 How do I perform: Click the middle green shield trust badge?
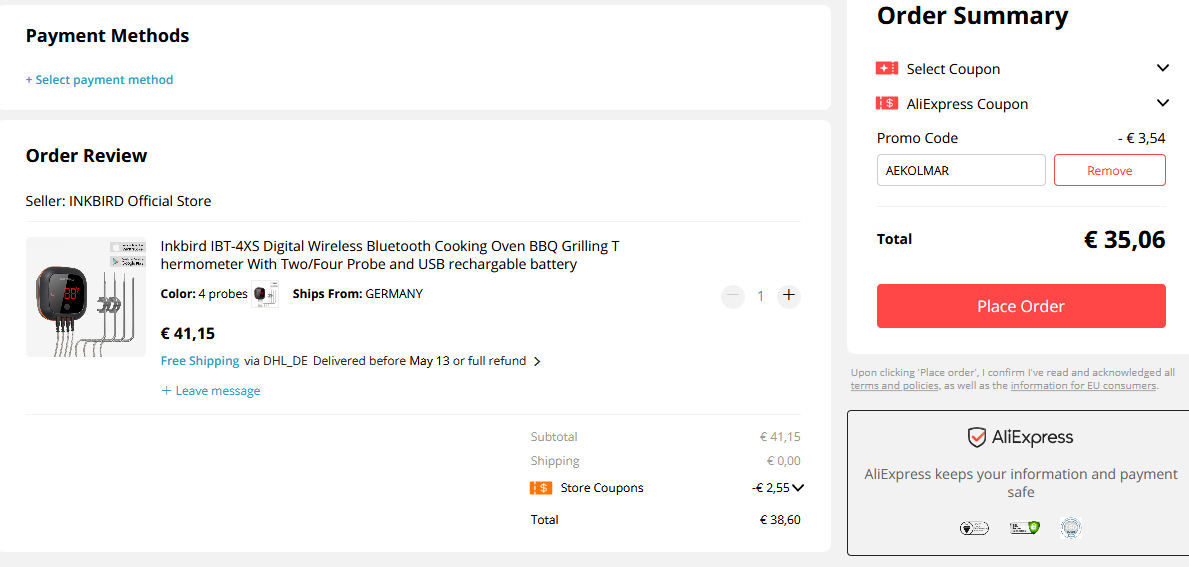click(x=1024, y=528)
